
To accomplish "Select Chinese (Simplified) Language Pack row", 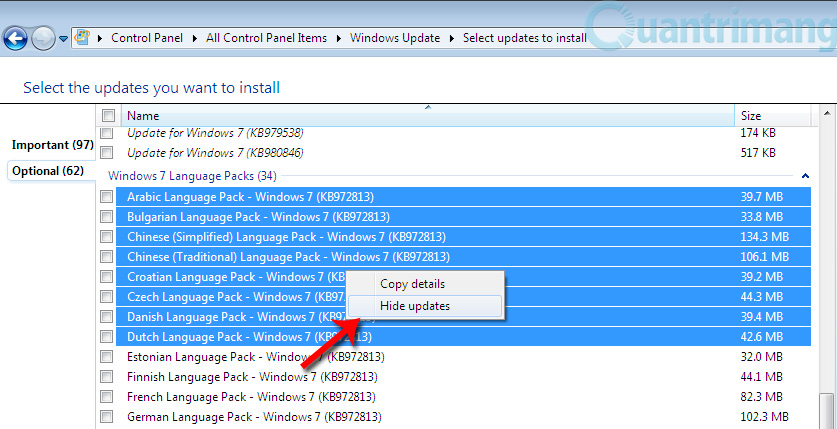I will point(463,236).
